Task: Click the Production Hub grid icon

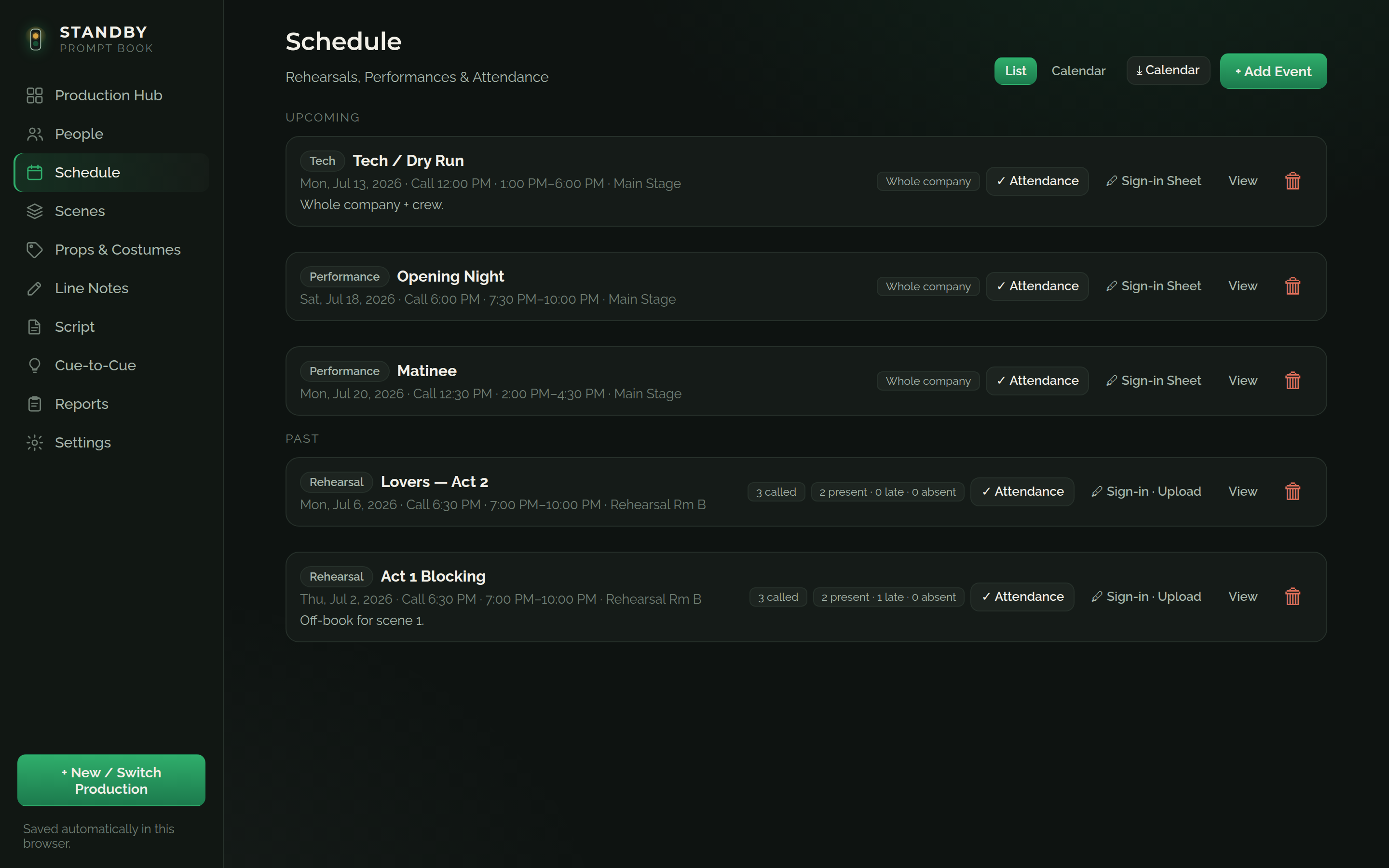Action: coord(34,95)
